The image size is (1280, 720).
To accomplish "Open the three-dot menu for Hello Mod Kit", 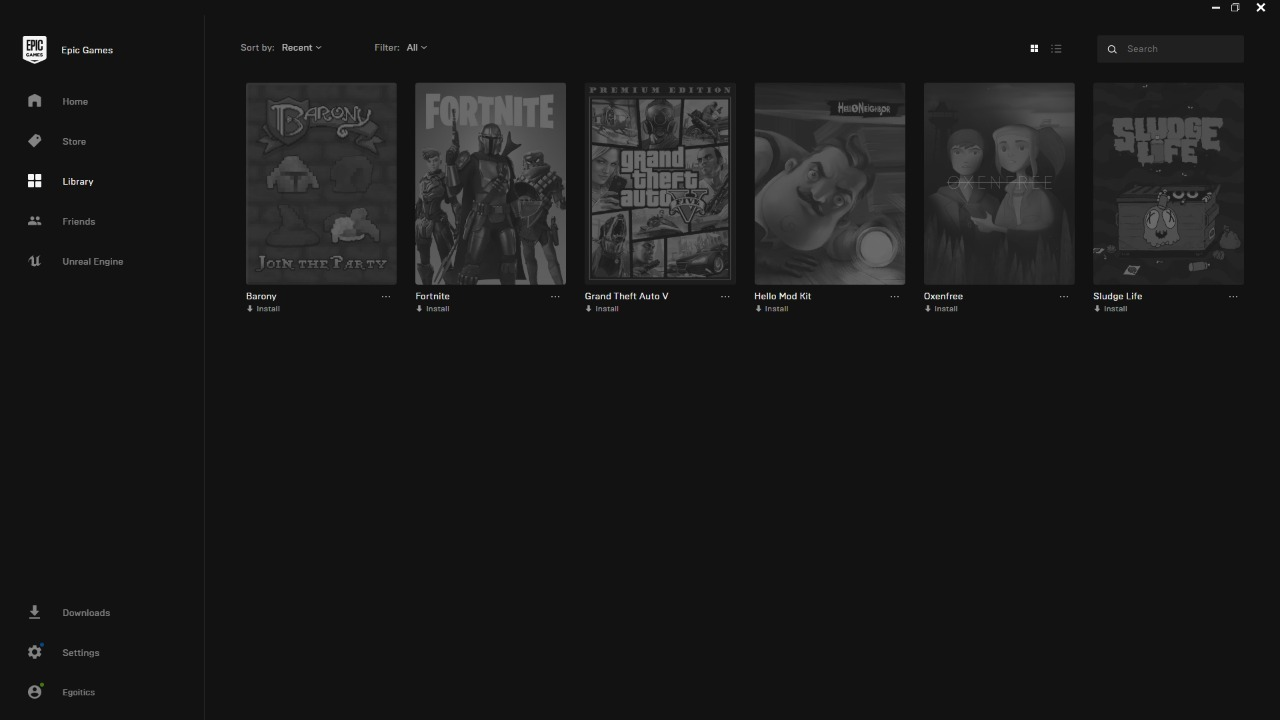I will coord(894,296).
